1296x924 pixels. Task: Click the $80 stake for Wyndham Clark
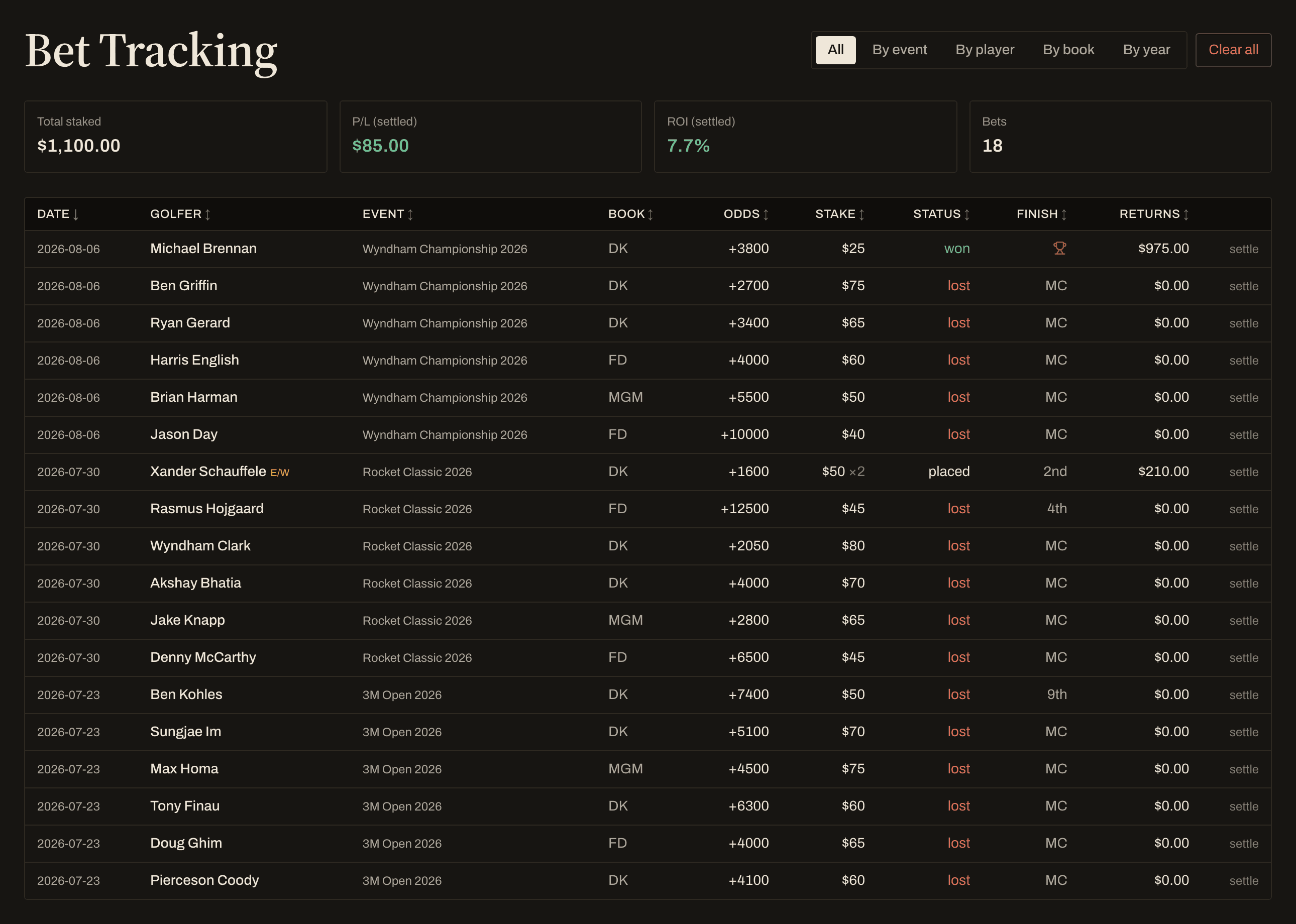pos(852,546)
